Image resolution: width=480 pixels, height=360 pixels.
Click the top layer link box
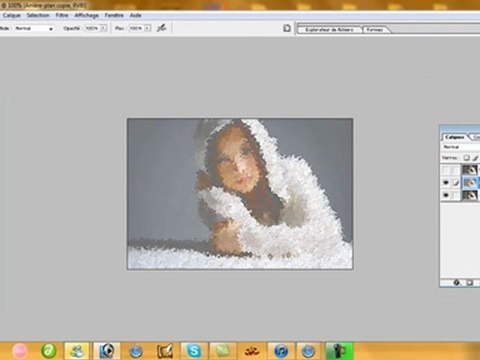pos(455,170)
